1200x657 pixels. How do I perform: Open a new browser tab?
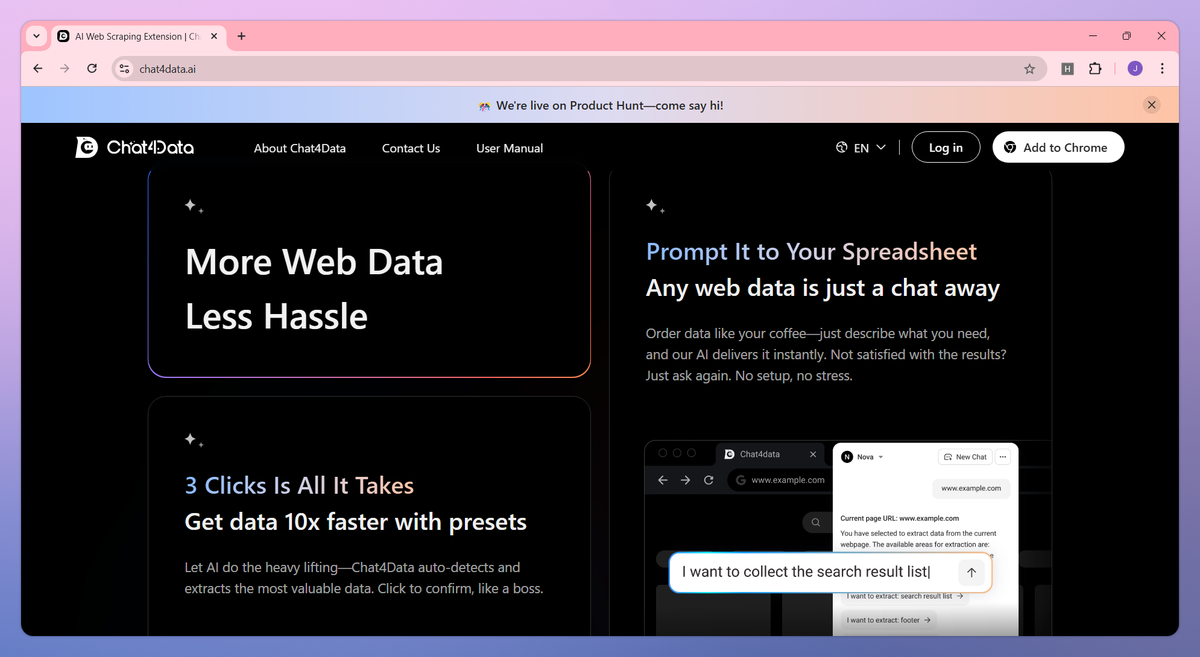[241, 36]
